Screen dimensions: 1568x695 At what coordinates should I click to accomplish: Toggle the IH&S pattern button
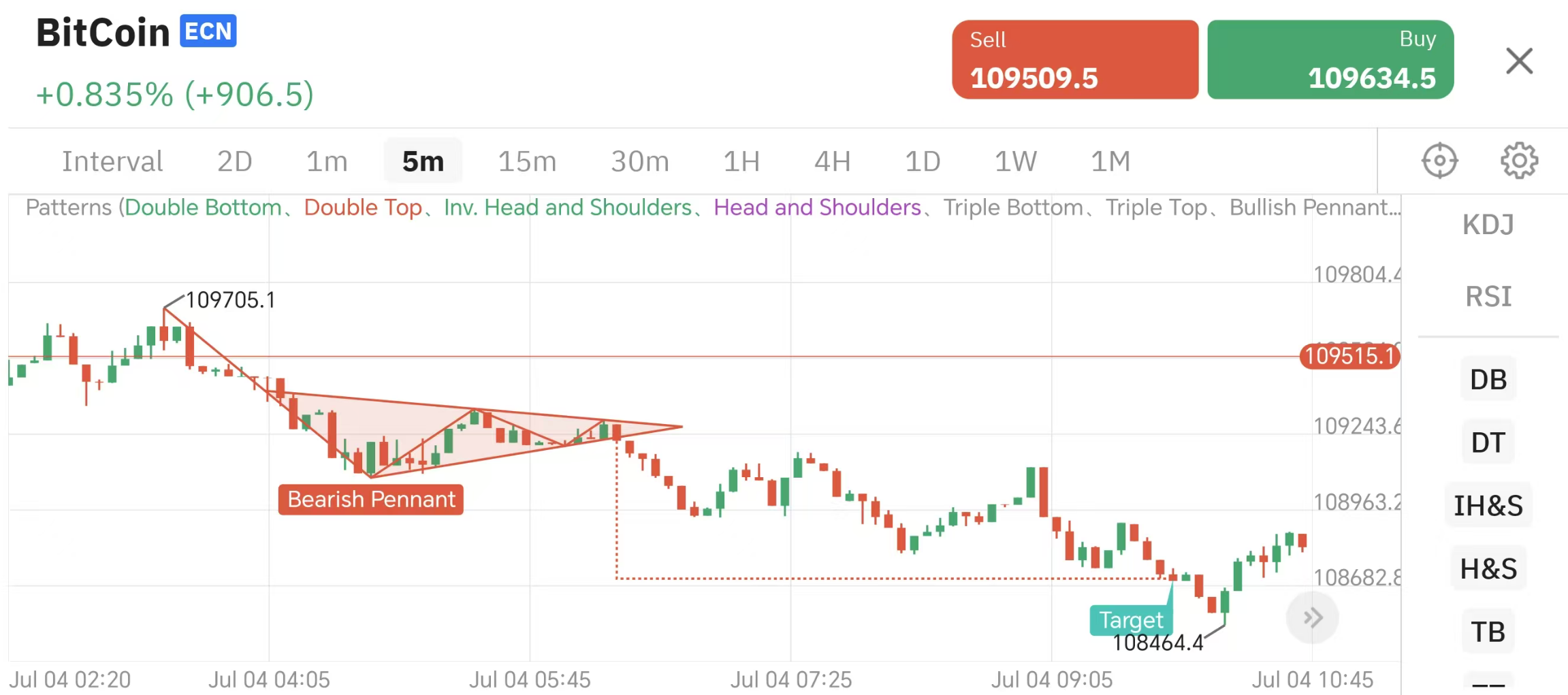pos(1488,506)
